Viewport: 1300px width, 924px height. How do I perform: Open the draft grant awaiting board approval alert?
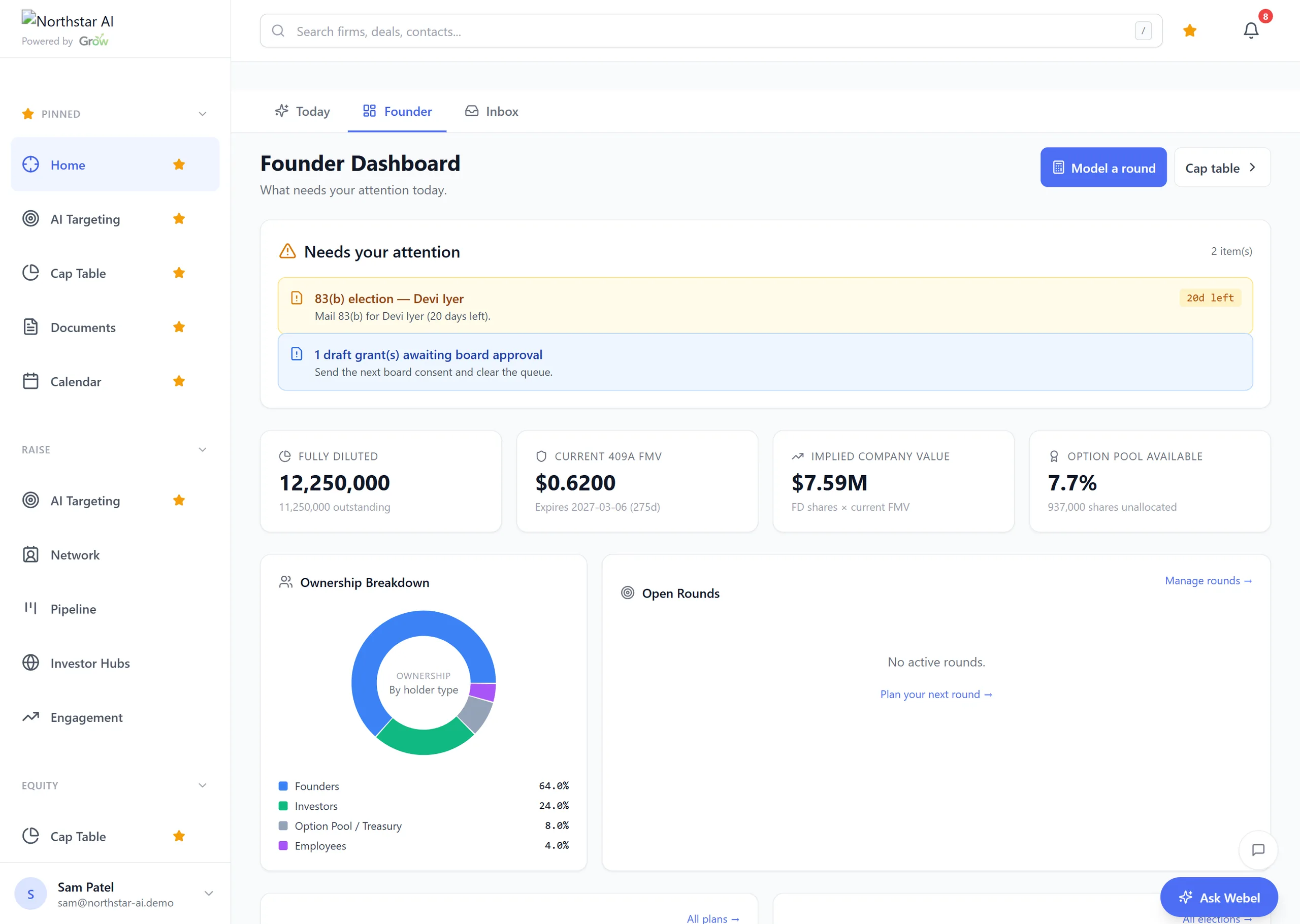coord(765,362)
